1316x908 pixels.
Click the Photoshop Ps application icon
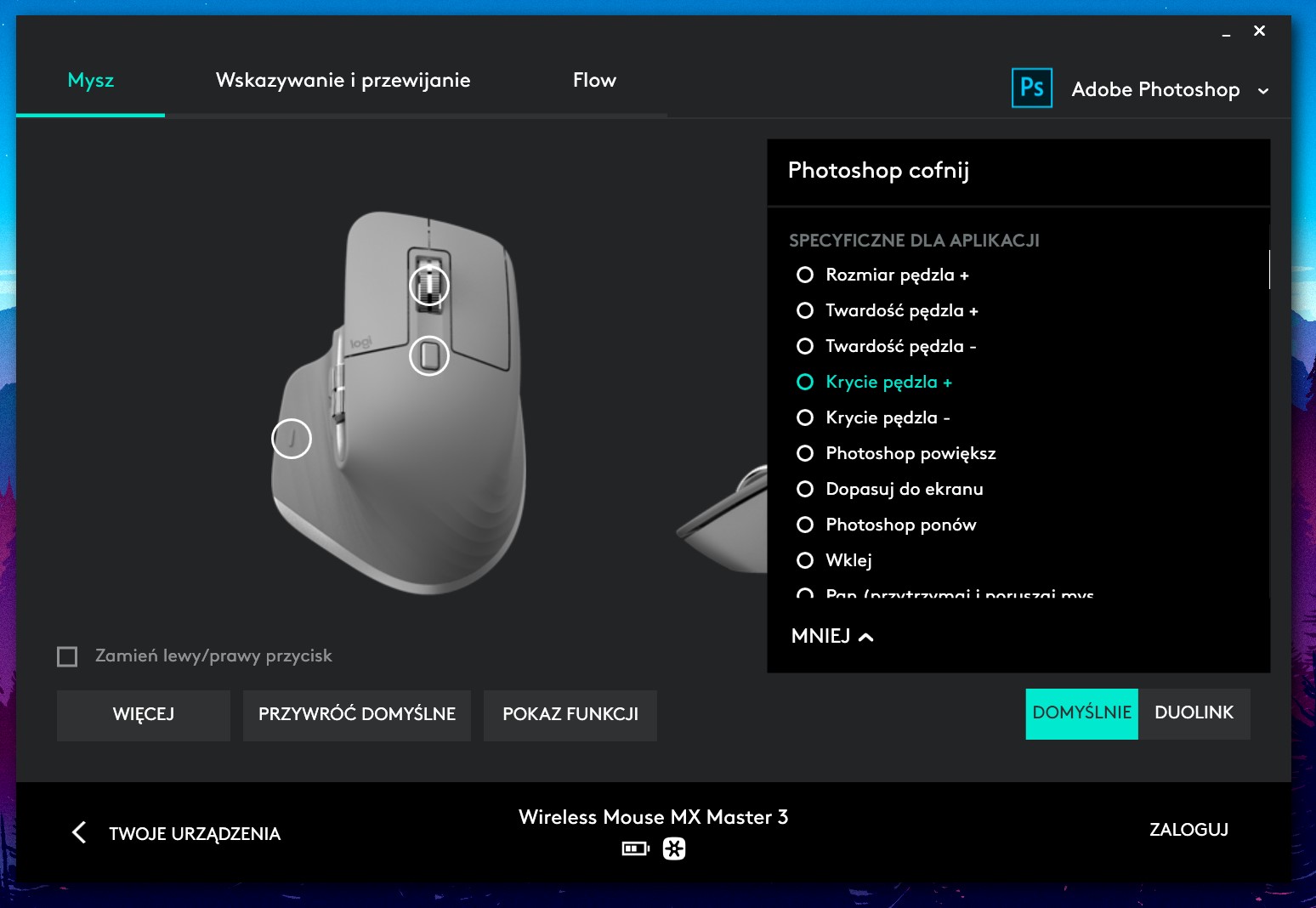[1031, 88]
